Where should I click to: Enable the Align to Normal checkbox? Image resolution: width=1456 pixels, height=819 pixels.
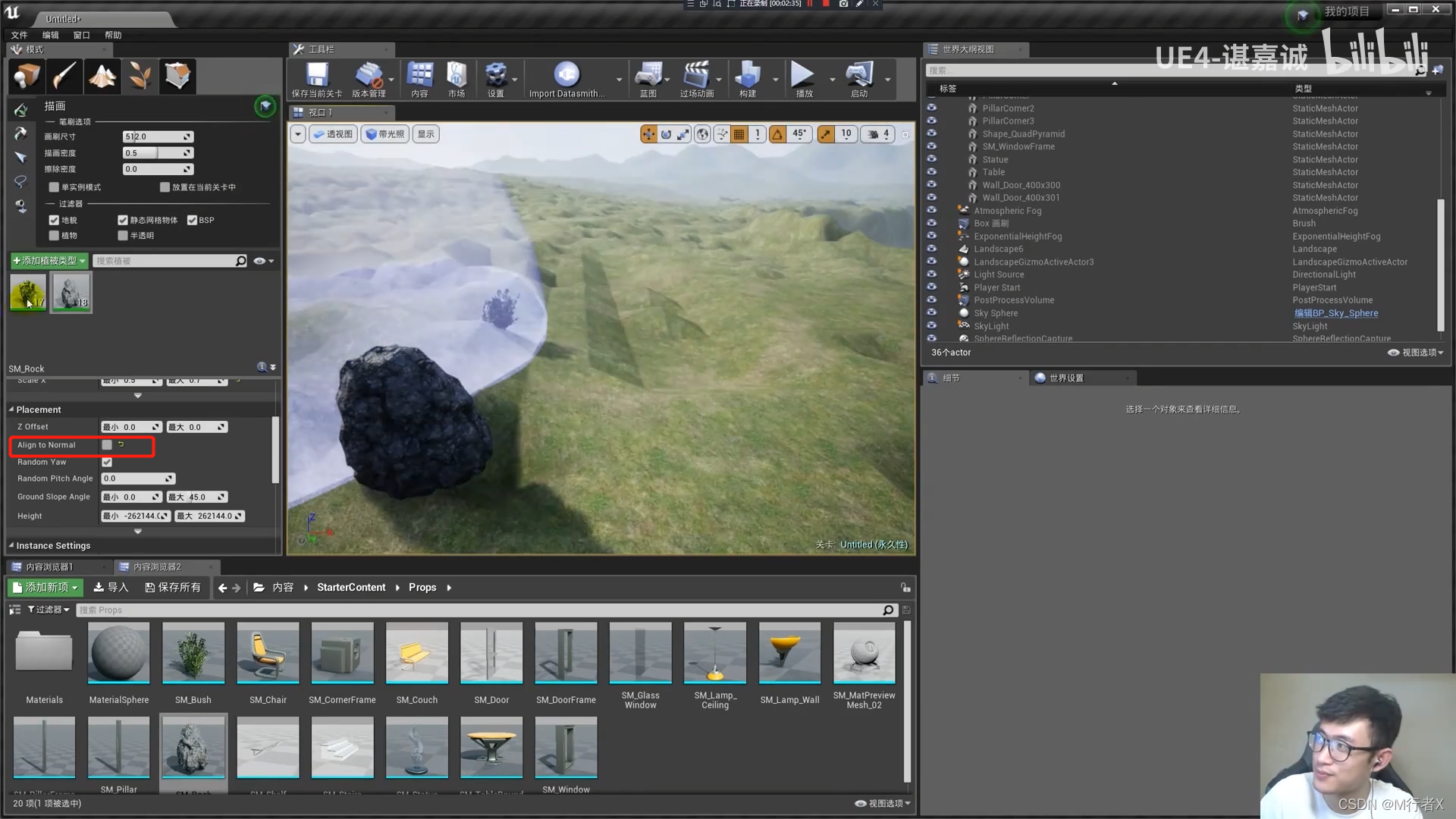[107, 445]
